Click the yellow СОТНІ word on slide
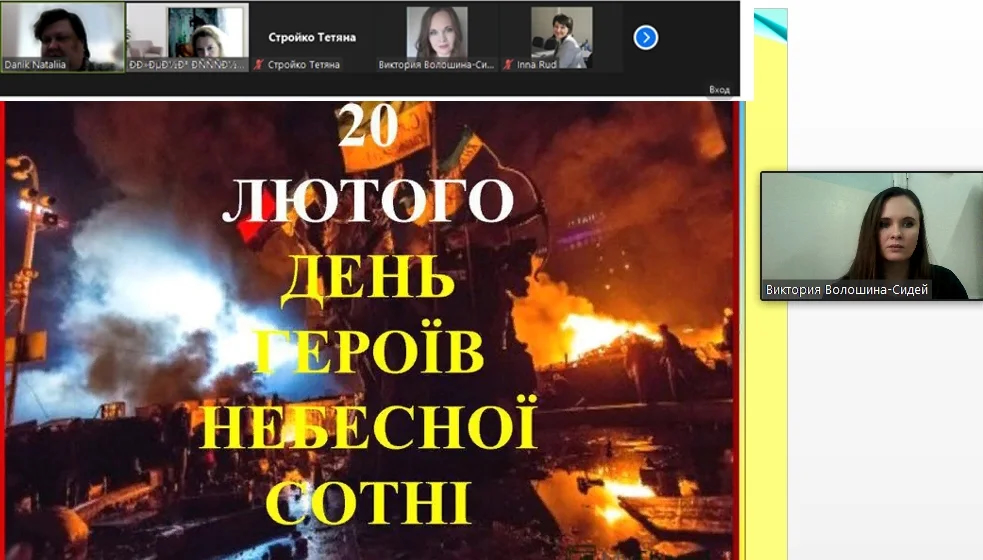 (370, 500)
